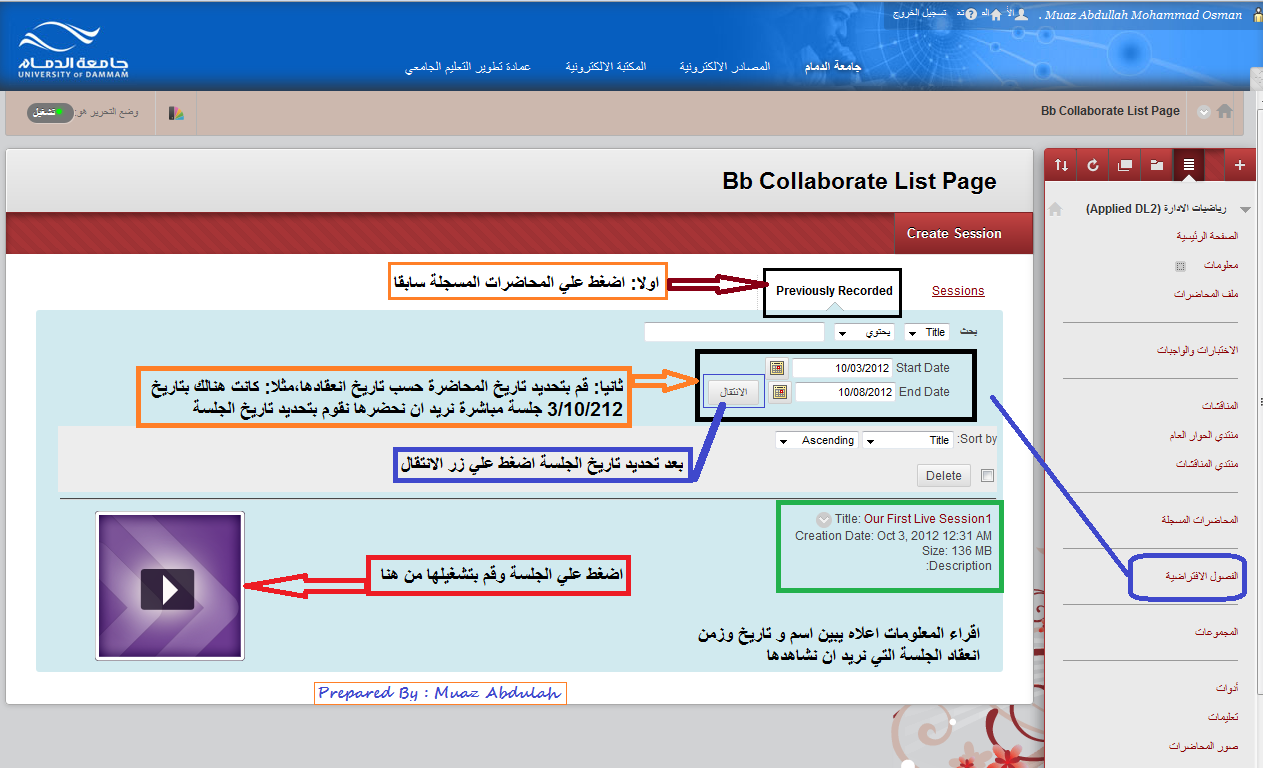
Task: Open course menu in separate window icon
Action: [x=1125, y=165]
